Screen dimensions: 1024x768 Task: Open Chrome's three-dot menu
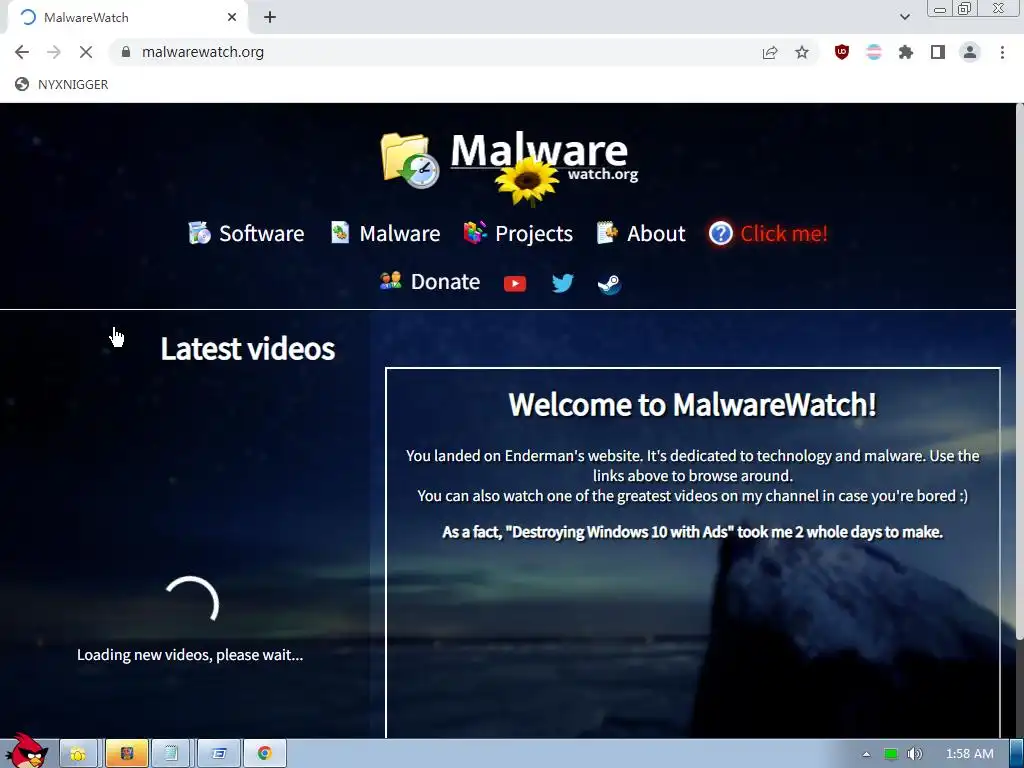(1002, 52)
